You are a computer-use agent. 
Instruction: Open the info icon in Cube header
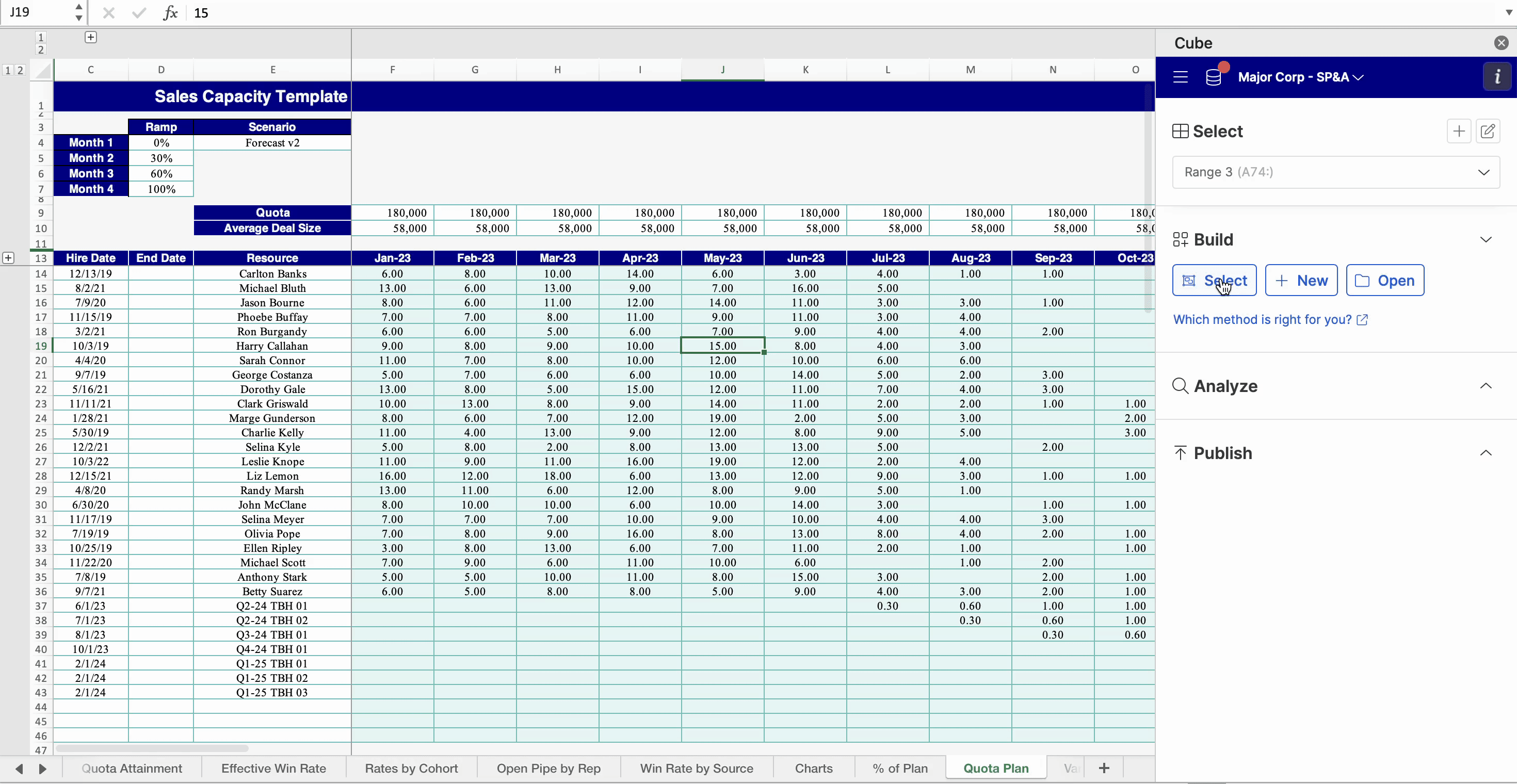point(1497,76)
